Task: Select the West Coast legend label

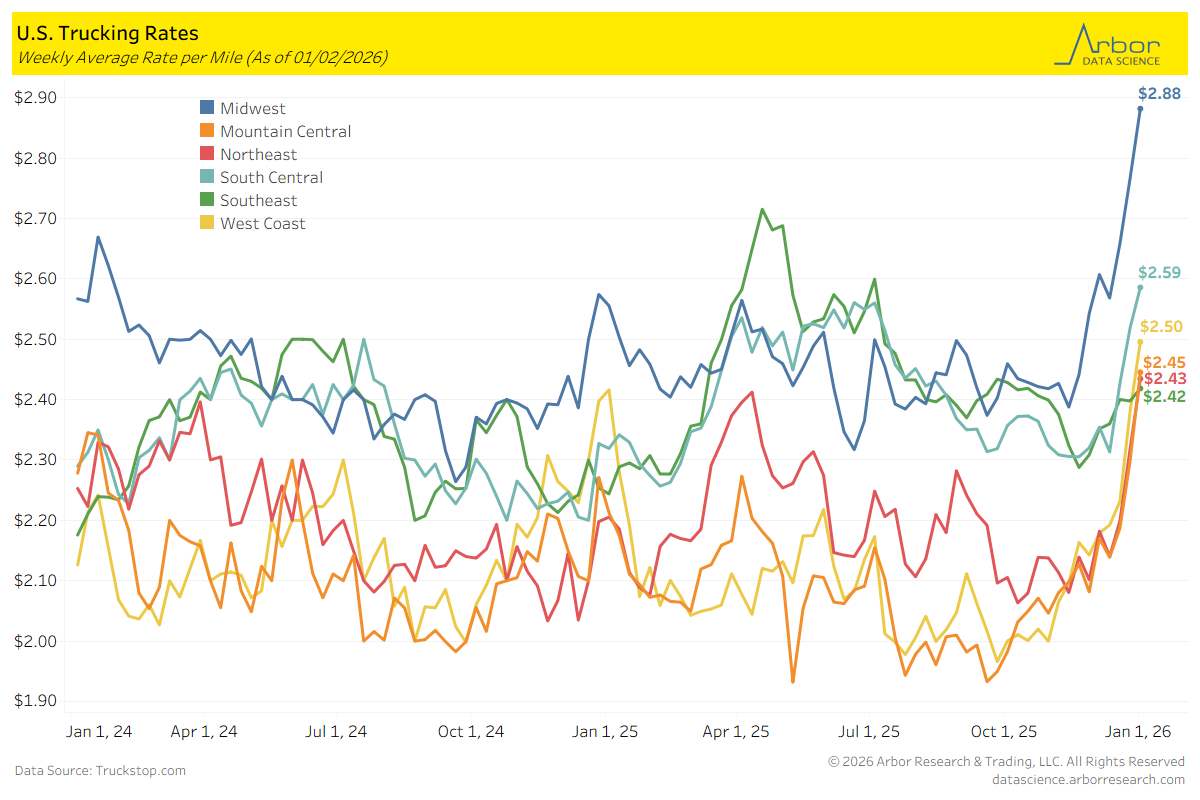Action: coord(263,223)
